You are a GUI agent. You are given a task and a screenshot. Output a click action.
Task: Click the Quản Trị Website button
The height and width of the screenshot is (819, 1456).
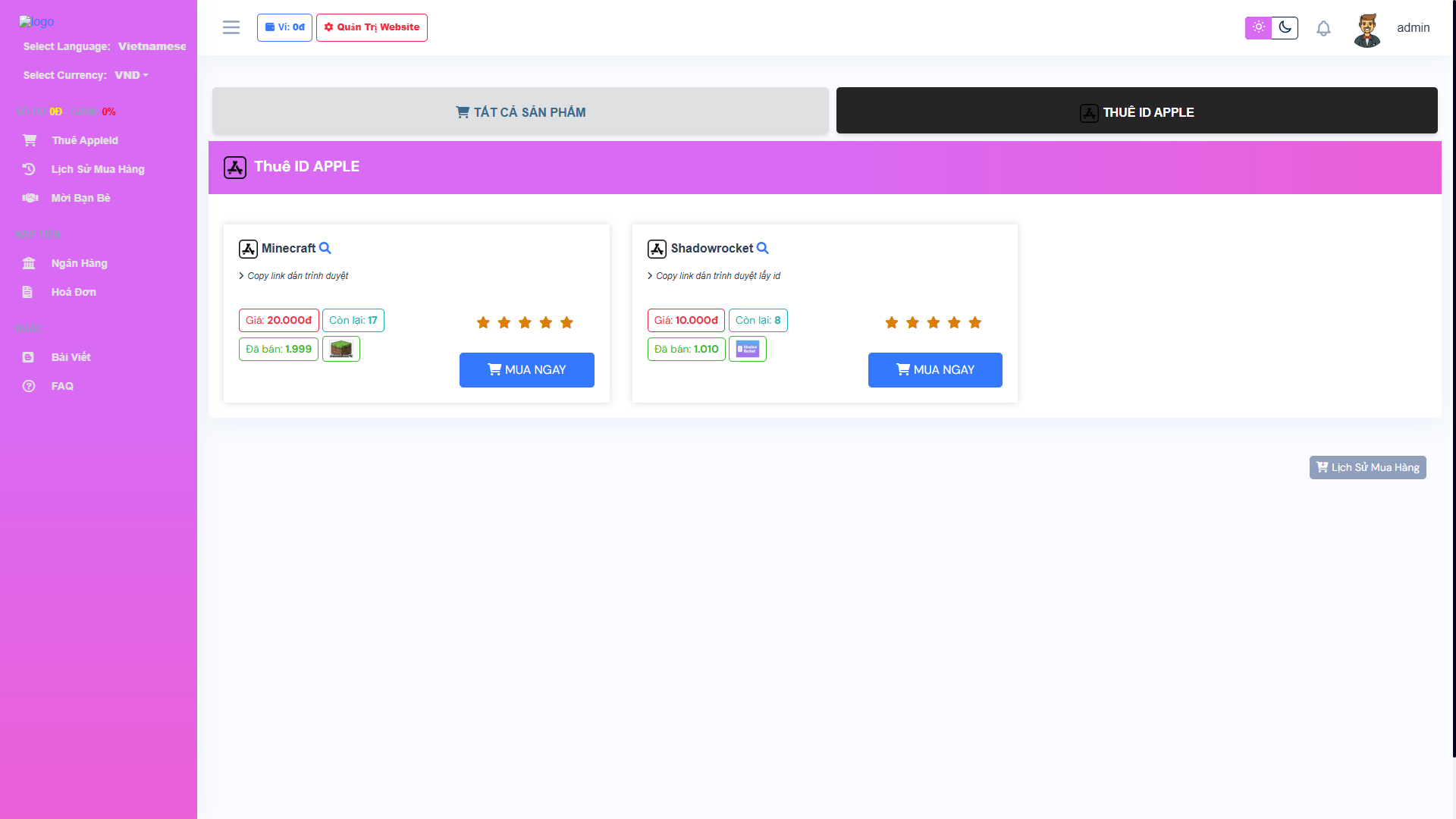click(x=372, y=27)
